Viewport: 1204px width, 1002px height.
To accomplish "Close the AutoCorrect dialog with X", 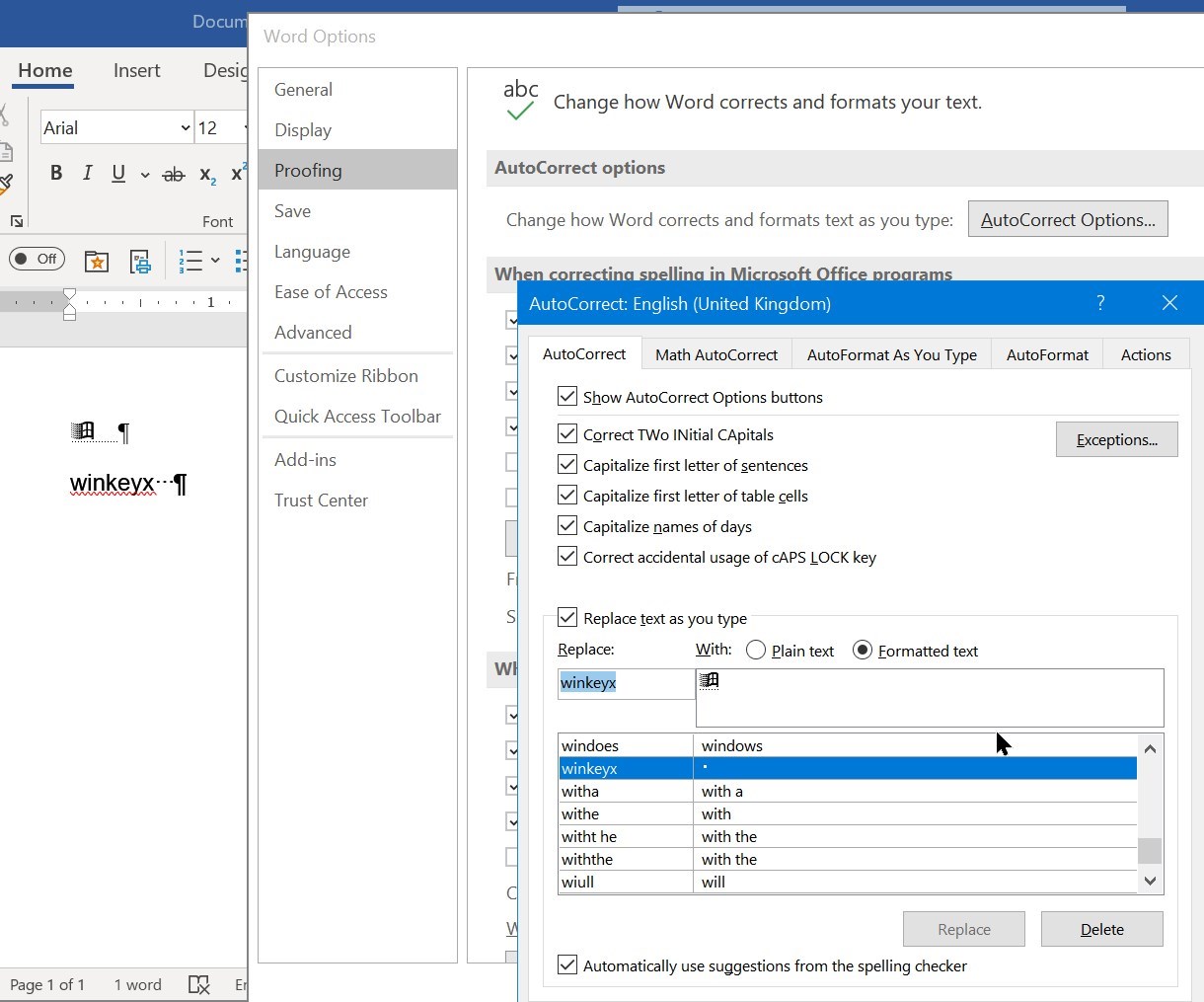I will 1169,303.
